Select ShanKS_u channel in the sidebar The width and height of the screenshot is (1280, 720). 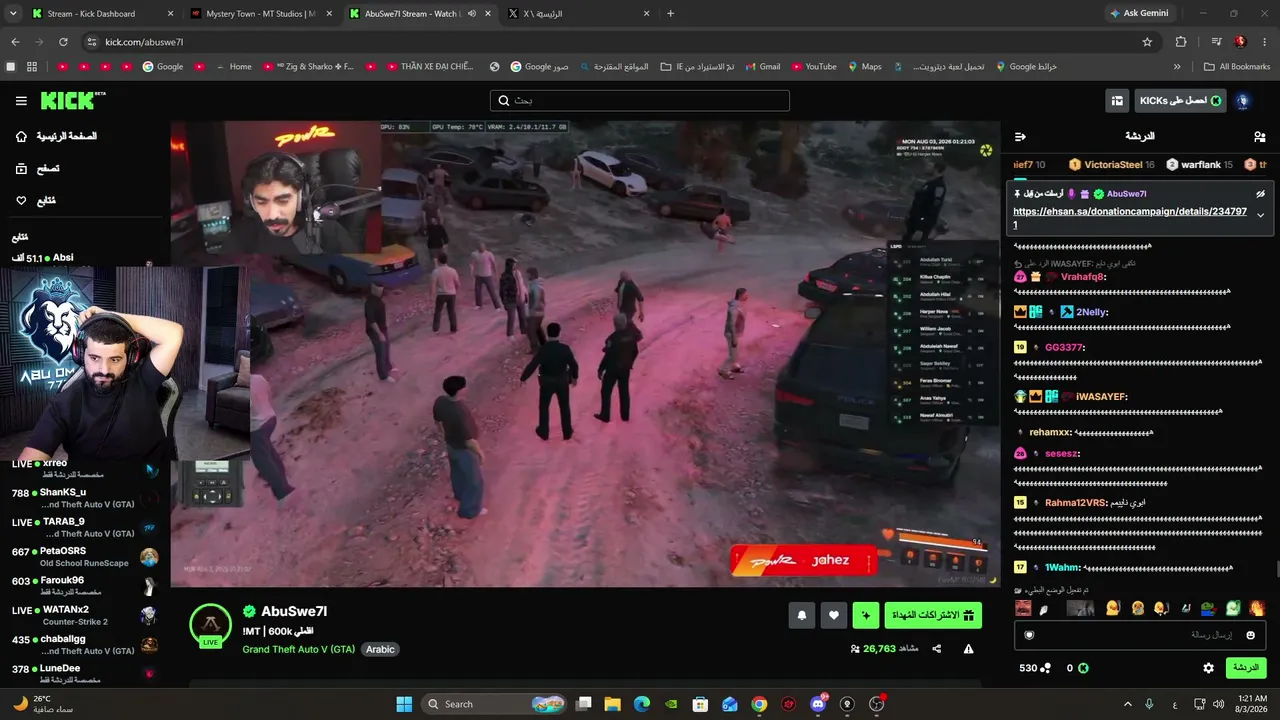(85, 498)
